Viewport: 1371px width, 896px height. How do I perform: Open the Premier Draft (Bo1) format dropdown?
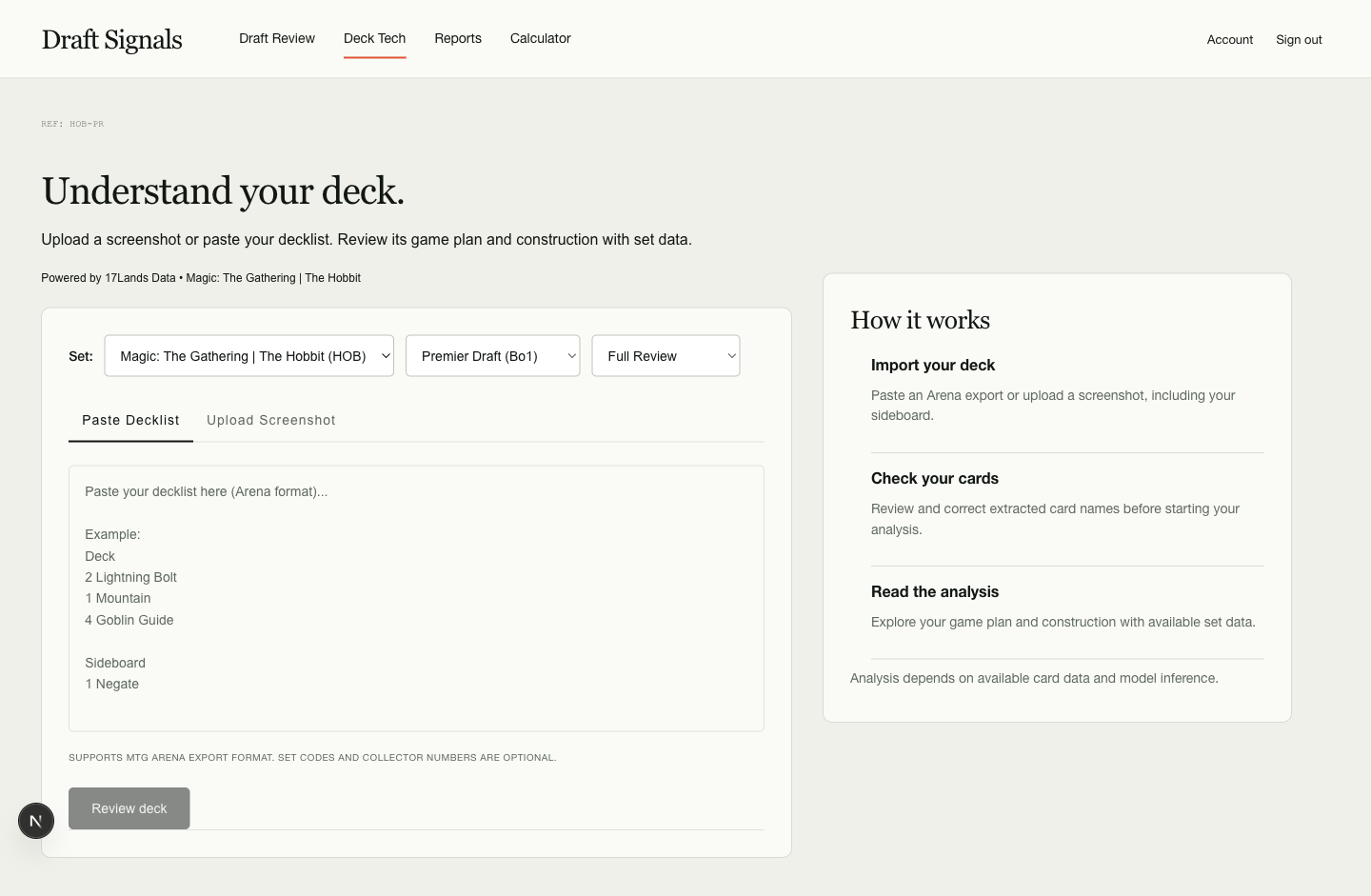click(x=493, y=356)
